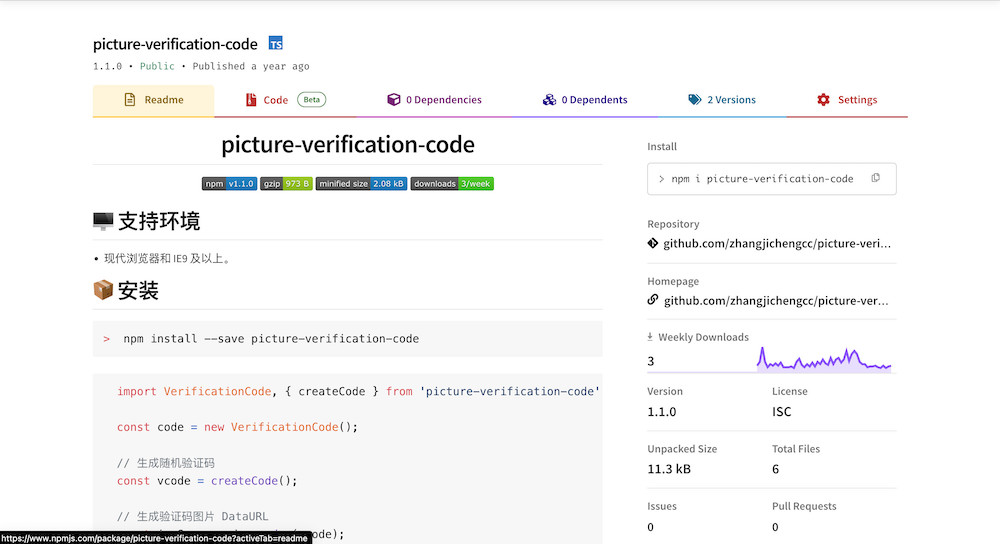Click the 支持环境 heading
1000x544 pixels.
[159, 221]
